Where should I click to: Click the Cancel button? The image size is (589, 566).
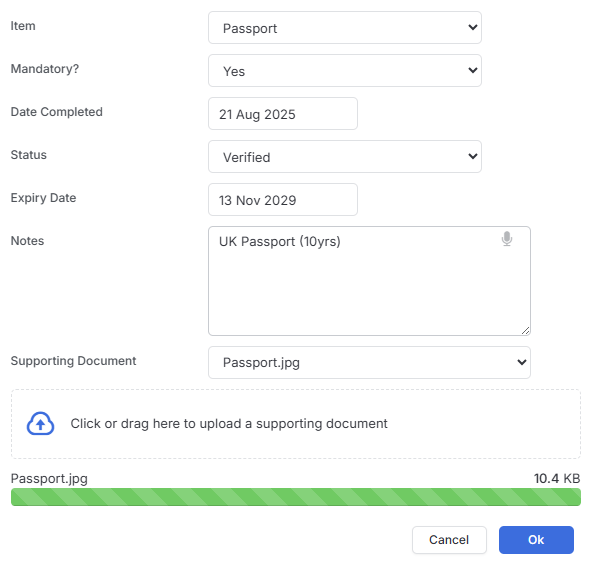449,540
